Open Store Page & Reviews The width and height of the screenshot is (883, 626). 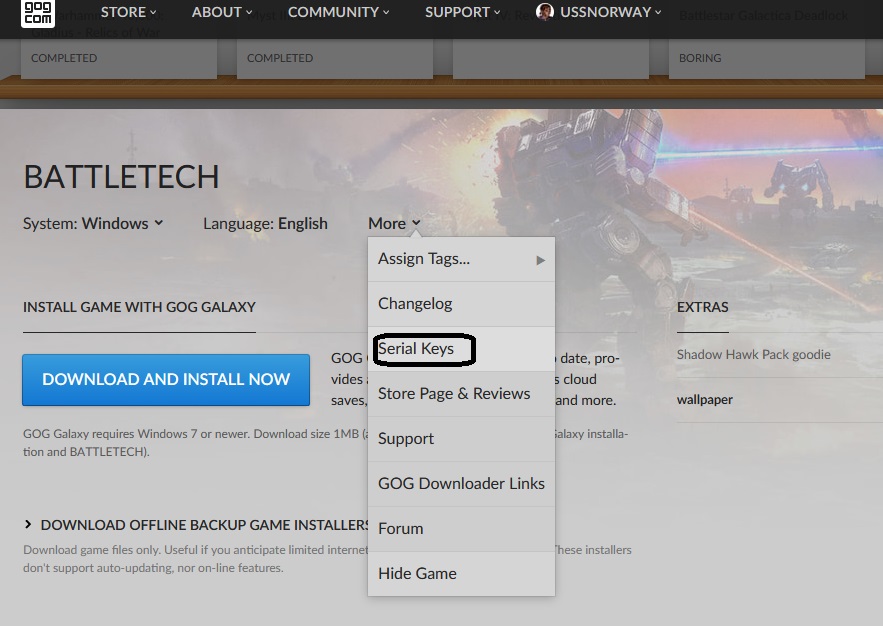click(461, 394)
